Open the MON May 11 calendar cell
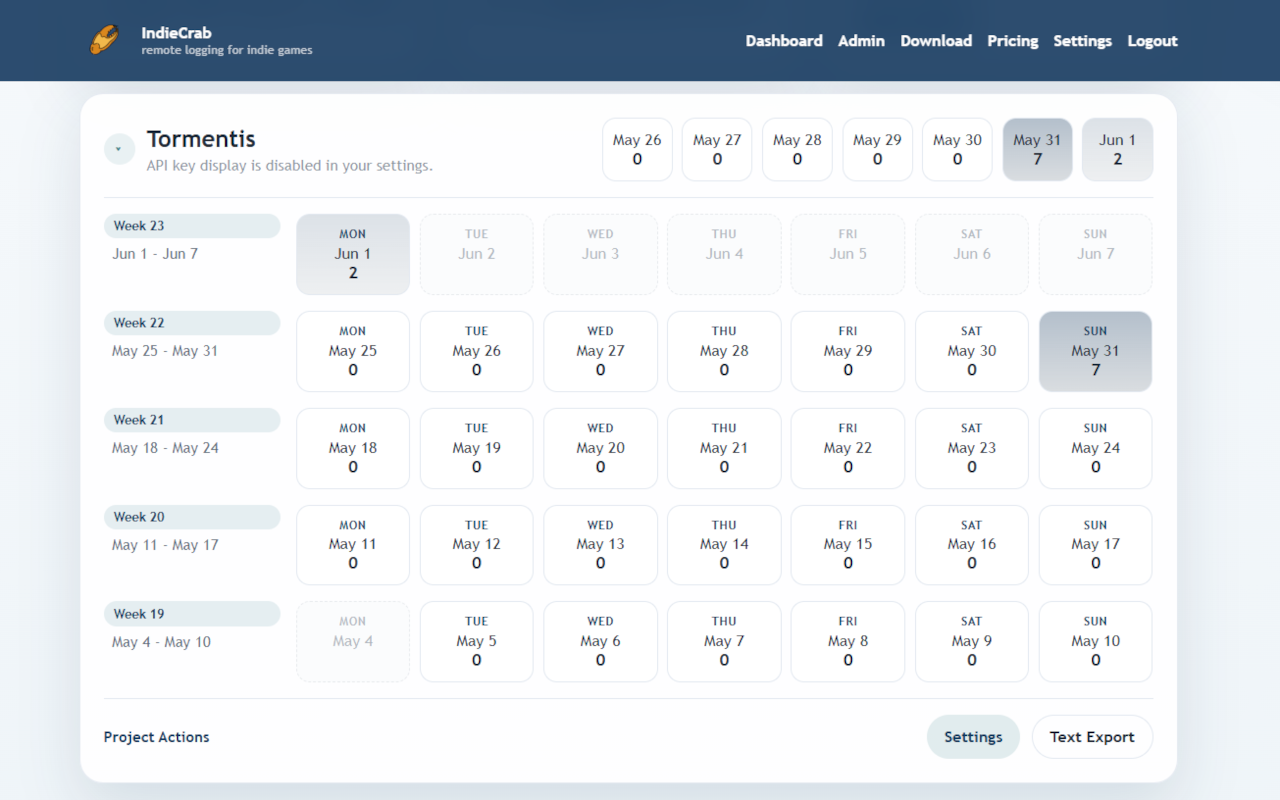 (x=353, y=545)
